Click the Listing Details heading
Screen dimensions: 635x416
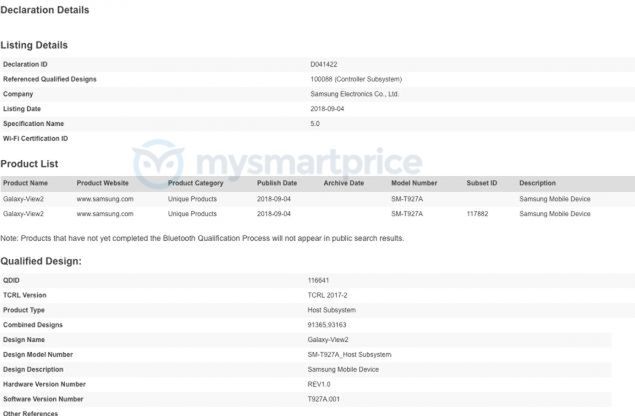point(34,45)
